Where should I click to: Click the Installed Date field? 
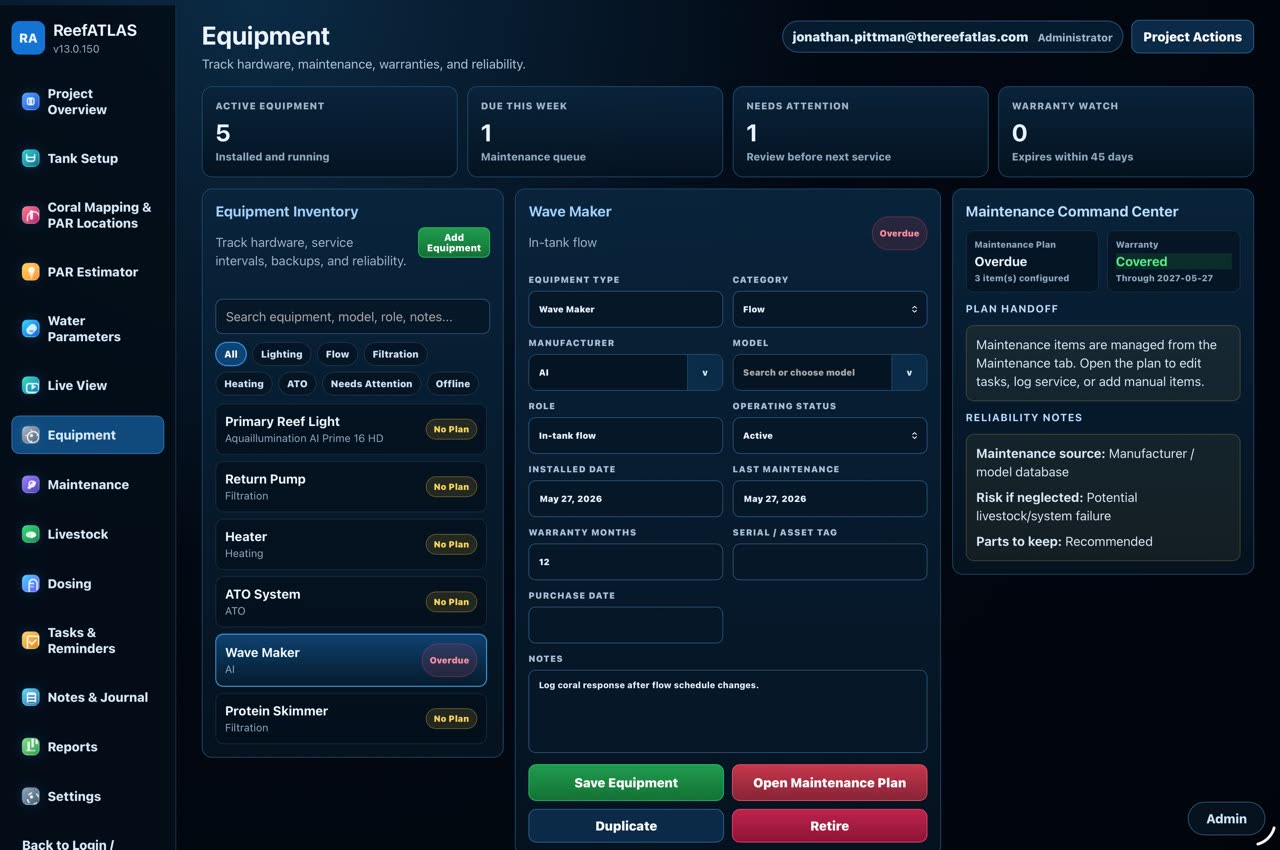point(626,498)
